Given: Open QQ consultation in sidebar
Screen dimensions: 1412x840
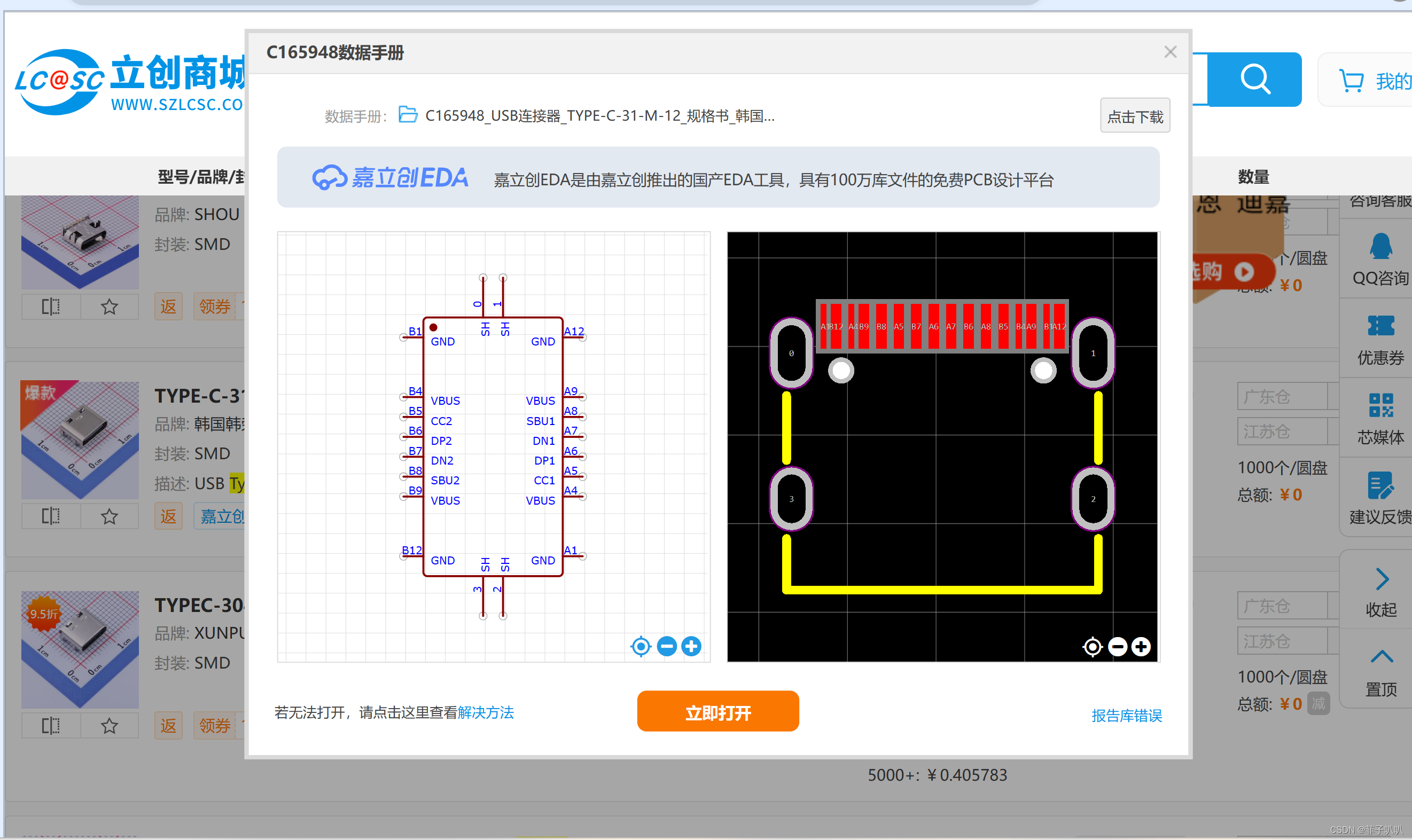Looking at the screenshot, I should coord(1380,260).
